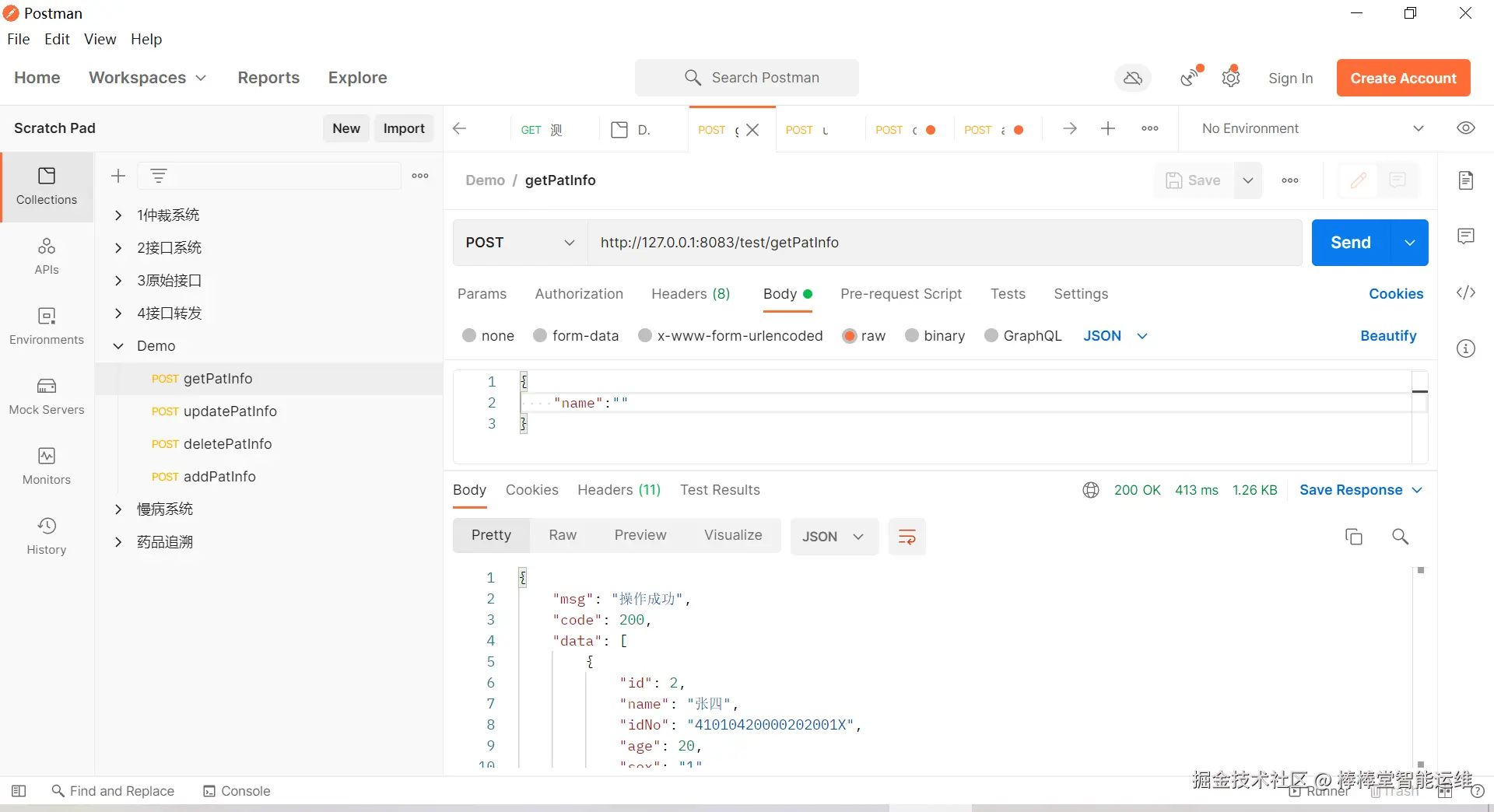Open the Raw response view tab
1494x812 pixels.
562,535
